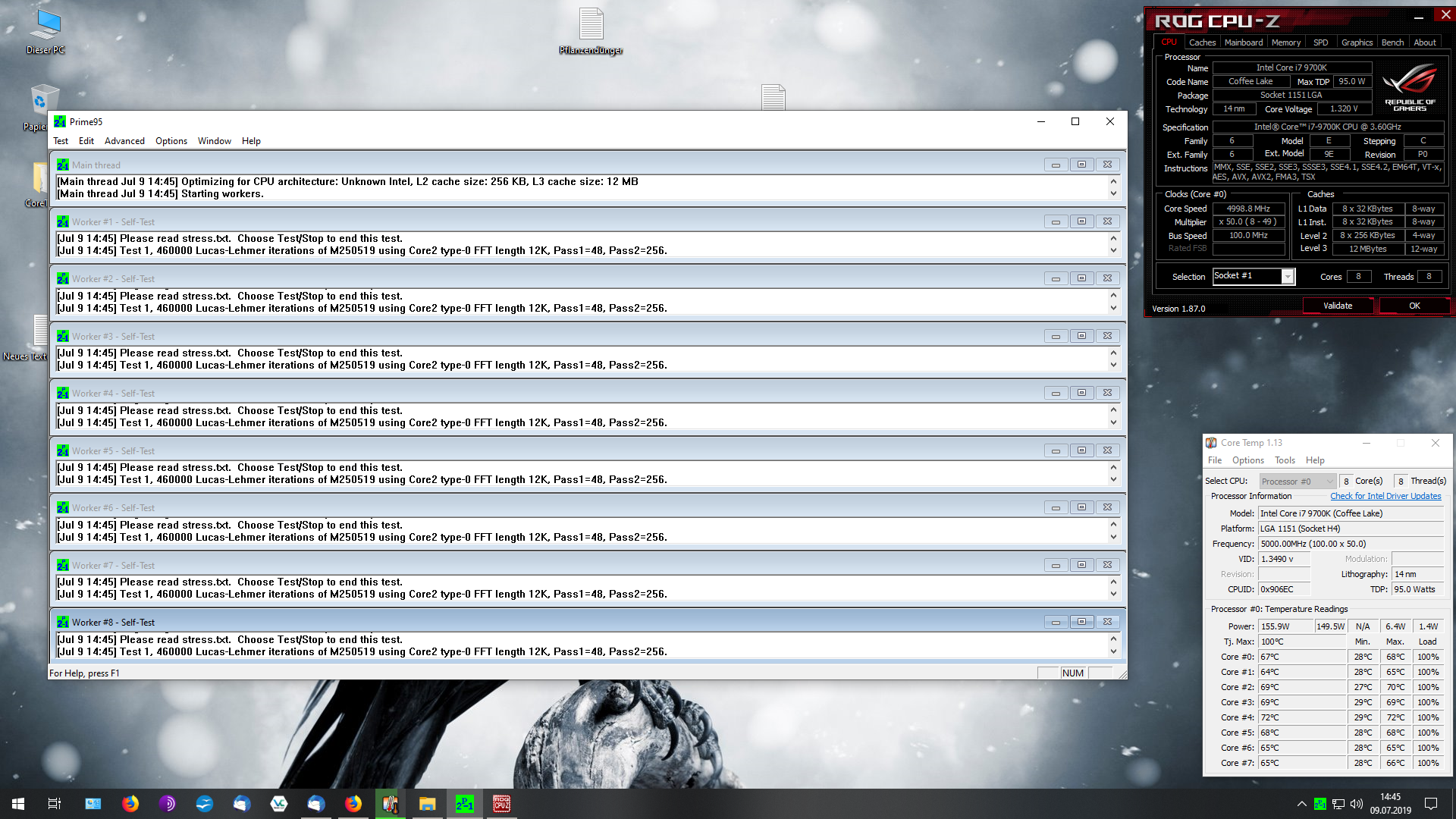Restore the Worker #8 sub-window

coord(1081,622)
